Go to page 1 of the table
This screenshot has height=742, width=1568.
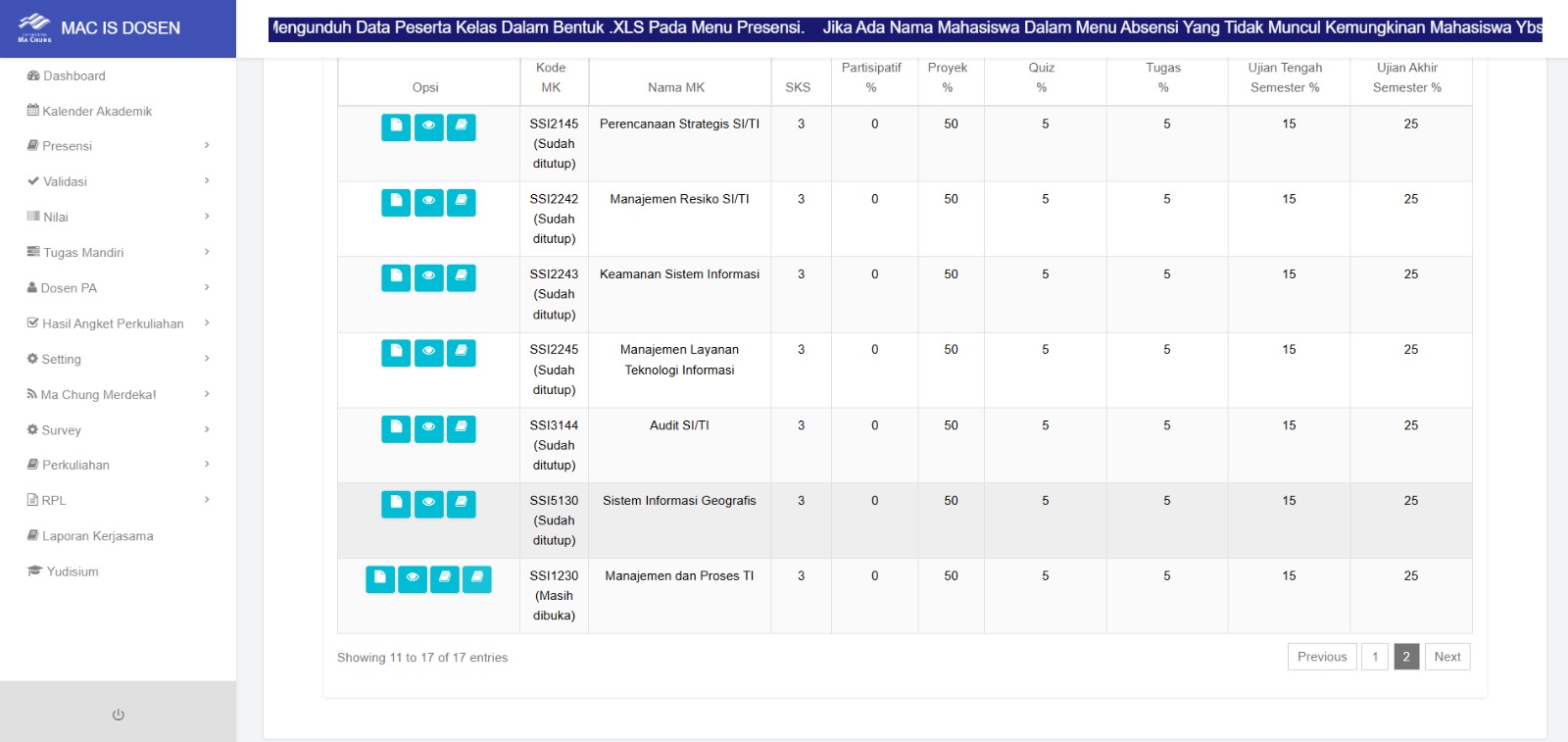[x=1375, y=657]
